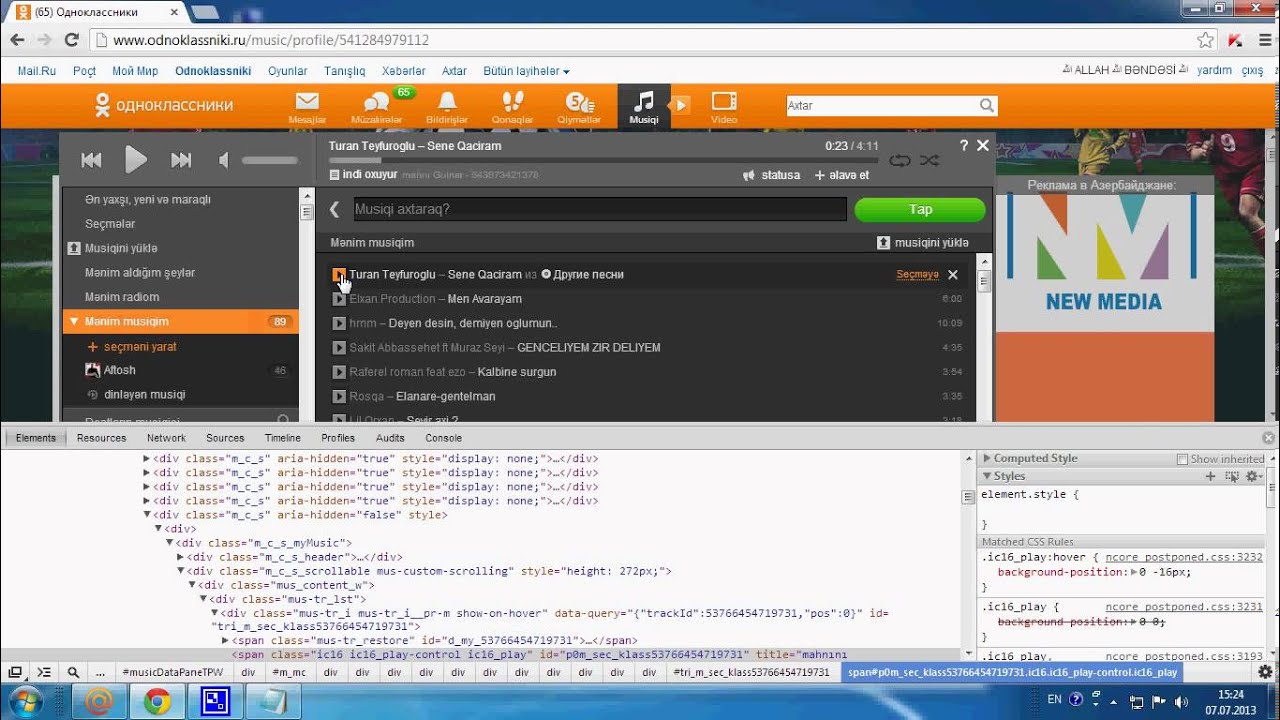This screenshot has width=1280, height=720.
Task: Expand span class mus-tr_restore node
Action: pyautogui.click(x=225, y=641)
